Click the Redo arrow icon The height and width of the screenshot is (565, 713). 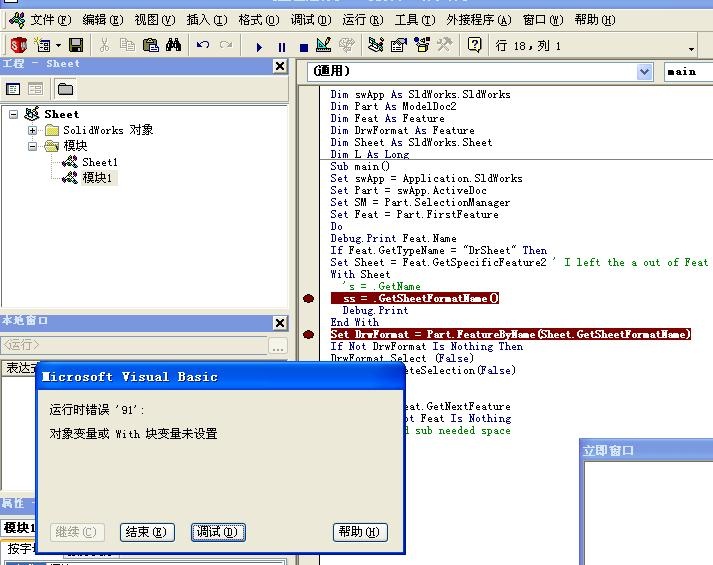click(x=226, y=45)
